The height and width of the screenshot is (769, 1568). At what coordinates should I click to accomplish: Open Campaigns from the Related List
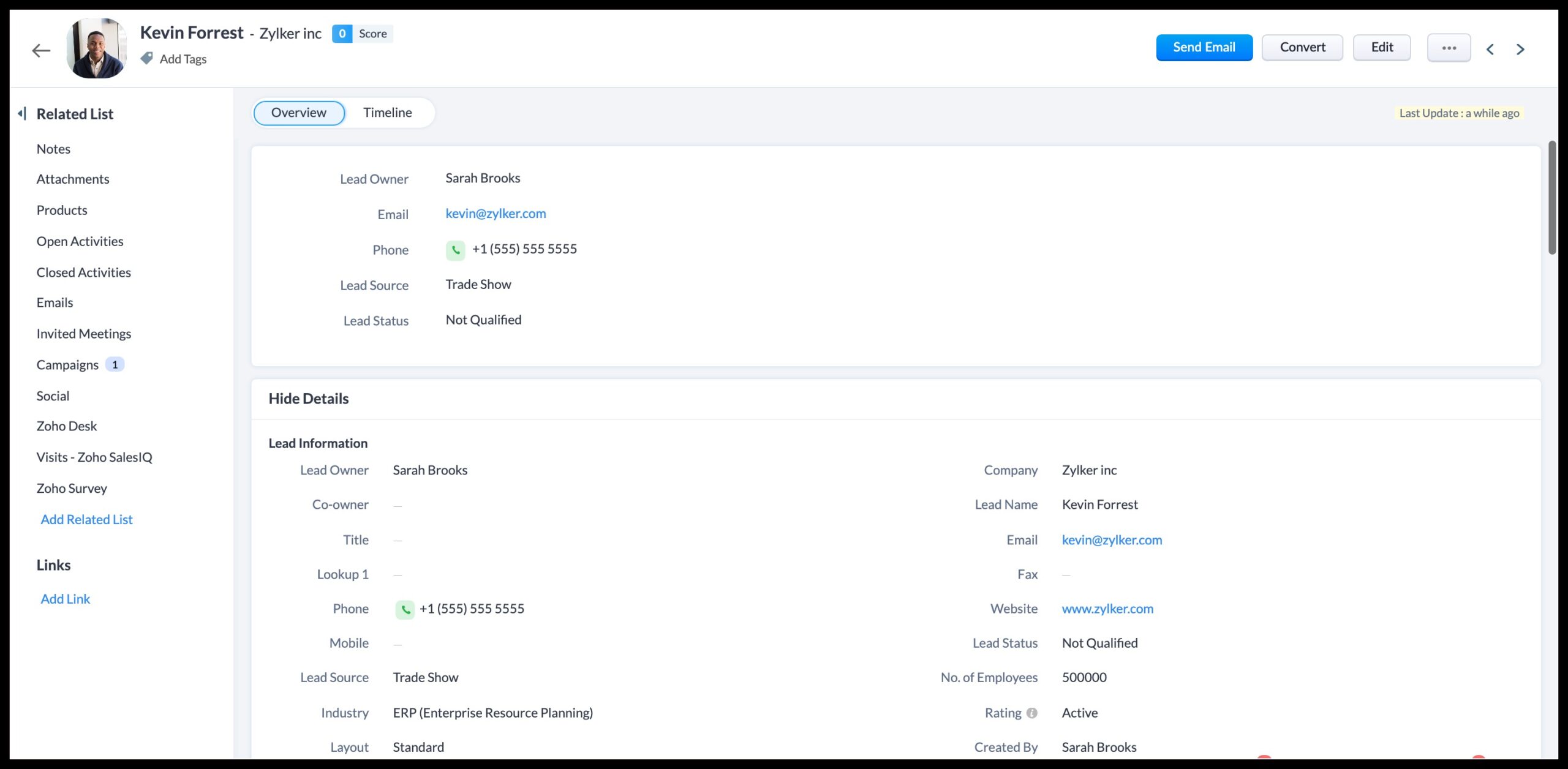(67, 364)
